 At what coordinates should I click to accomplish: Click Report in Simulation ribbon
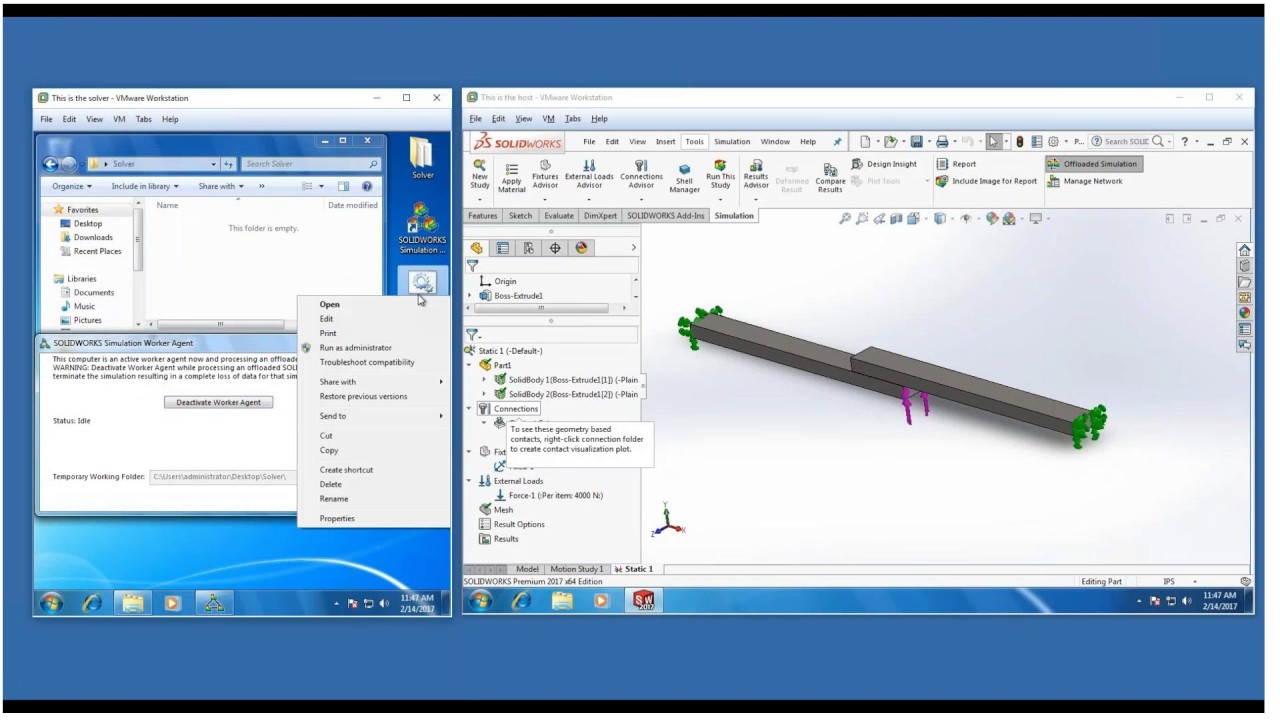coord(956,164)
